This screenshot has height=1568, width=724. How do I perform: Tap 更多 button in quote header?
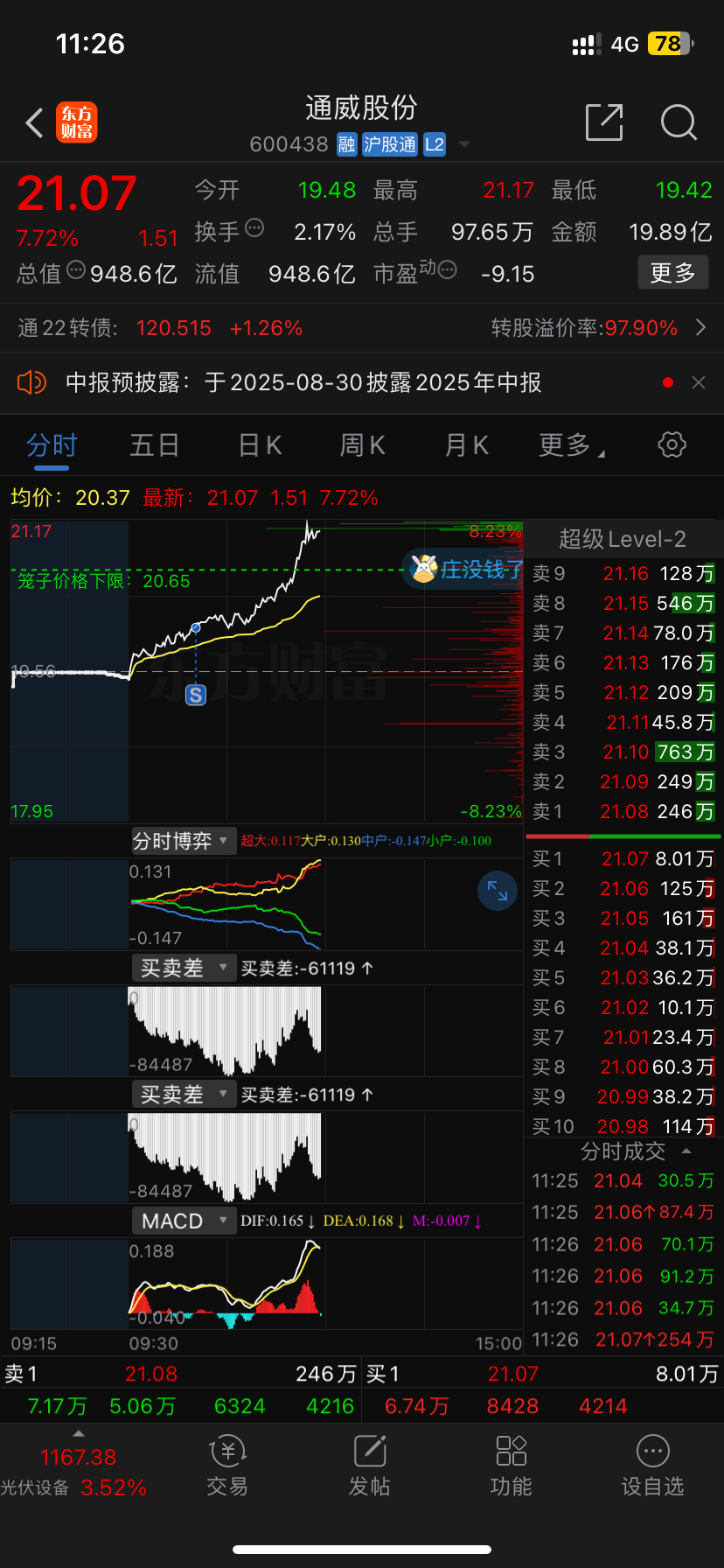pyautogui.click(x=672, y=273)
